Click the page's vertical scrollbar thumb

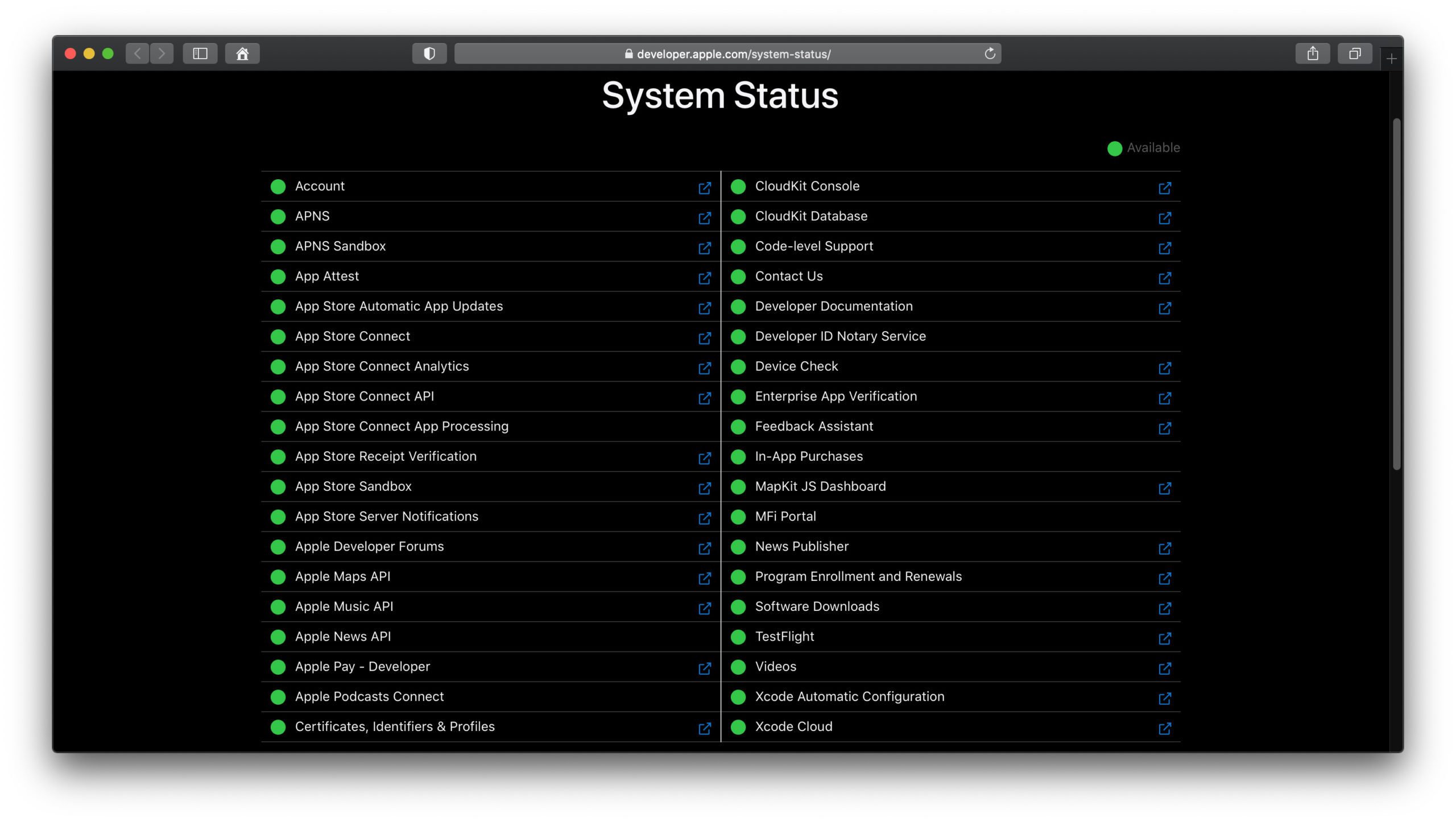(1396, 294)
